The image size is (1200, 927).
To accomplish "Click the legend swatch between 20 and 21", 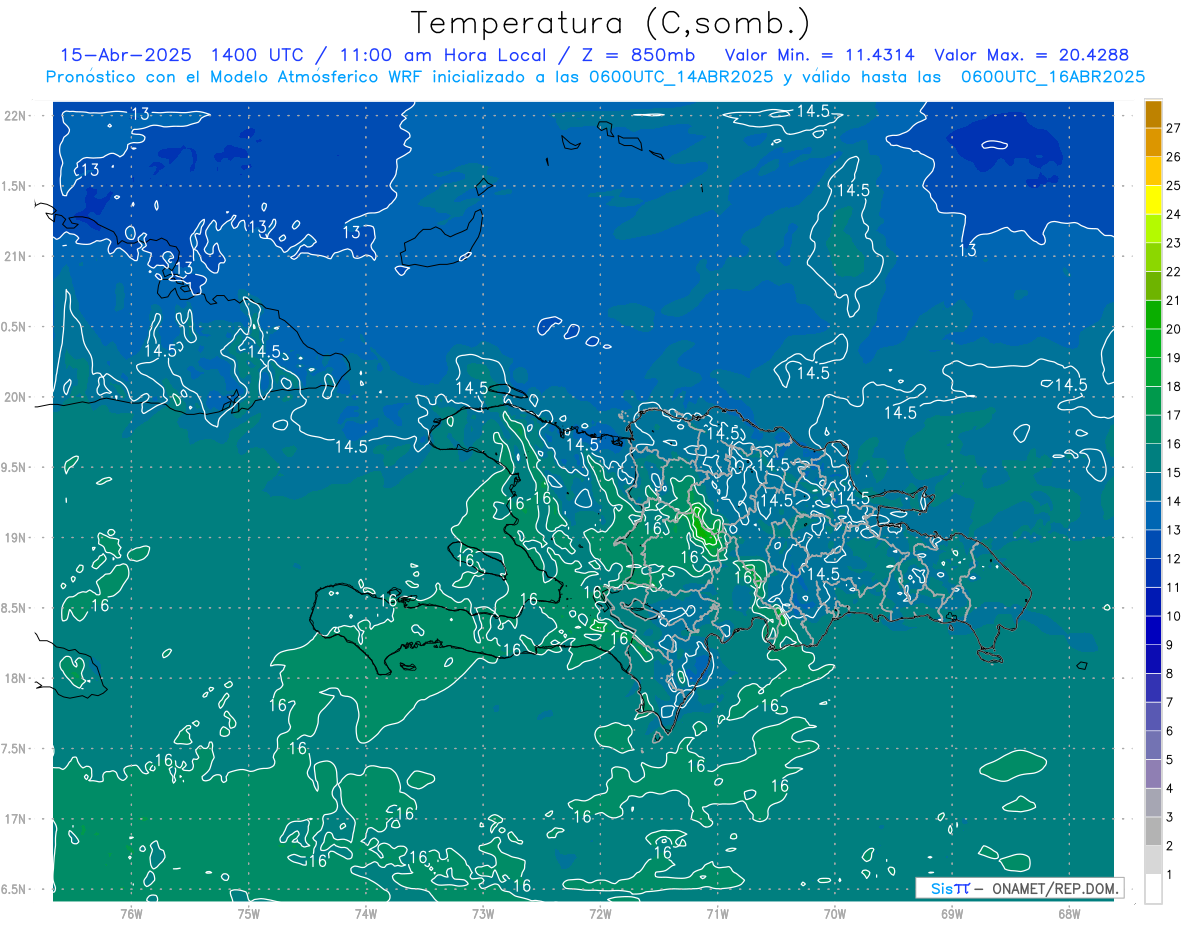I will pyautogui.click(x=1153, y=314).
